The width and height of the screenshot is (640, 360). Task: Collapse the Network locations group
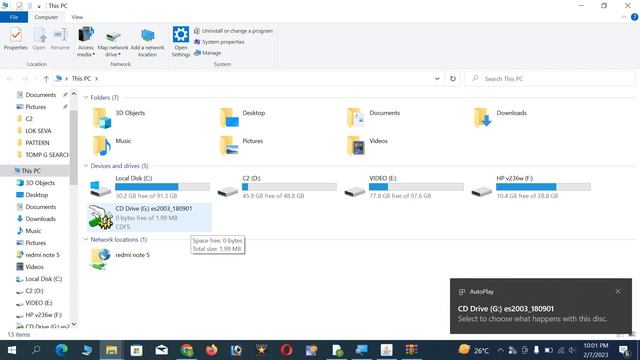click(86, 240)
